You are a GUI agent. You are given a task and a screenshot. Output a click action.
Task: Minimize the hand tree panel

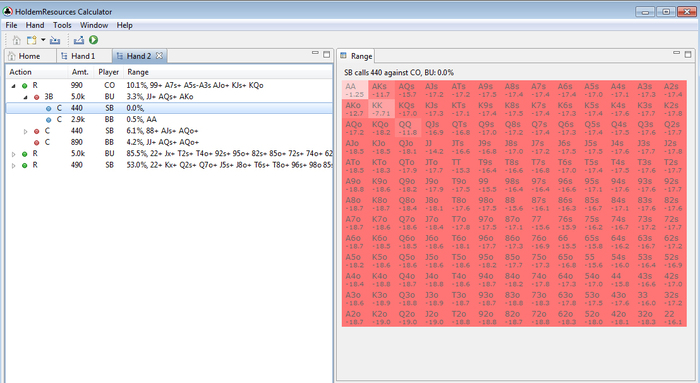[315, 54]
